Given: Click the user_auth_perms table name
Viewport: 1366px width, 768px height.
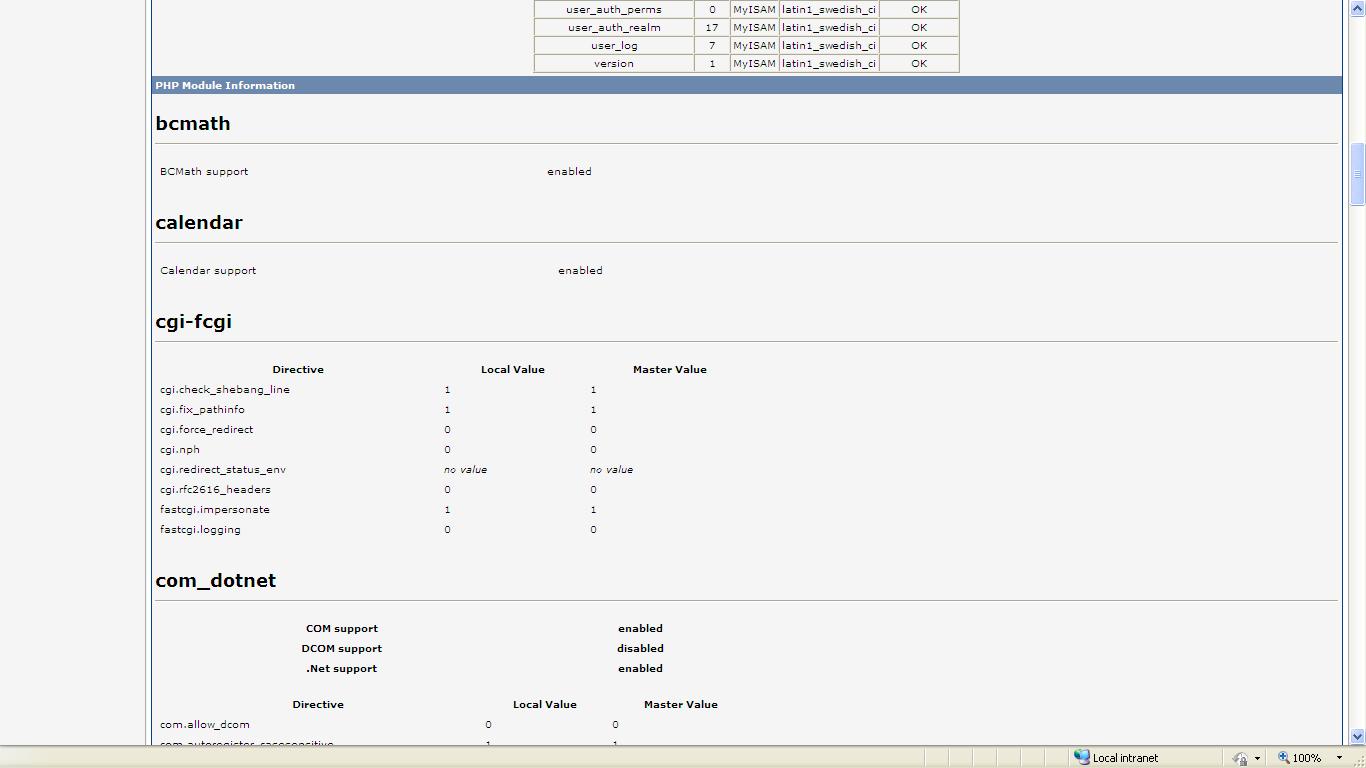Looking at the screenshot, I should (614, 9).
